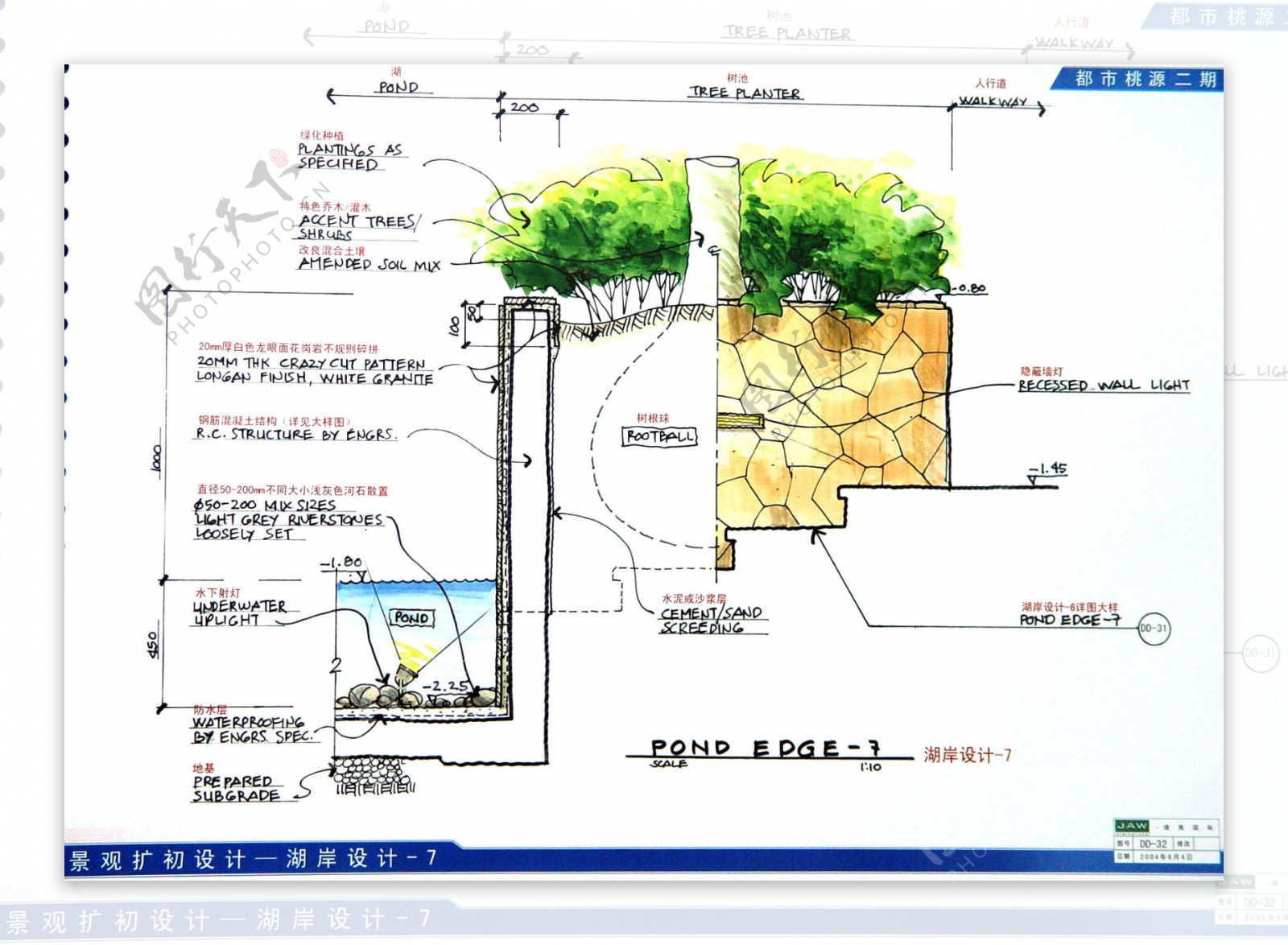Click the "LIGHT GREY RIVERSTONES" note
Viewport: 1288px width, 945px height.
(x=289, y=520)
